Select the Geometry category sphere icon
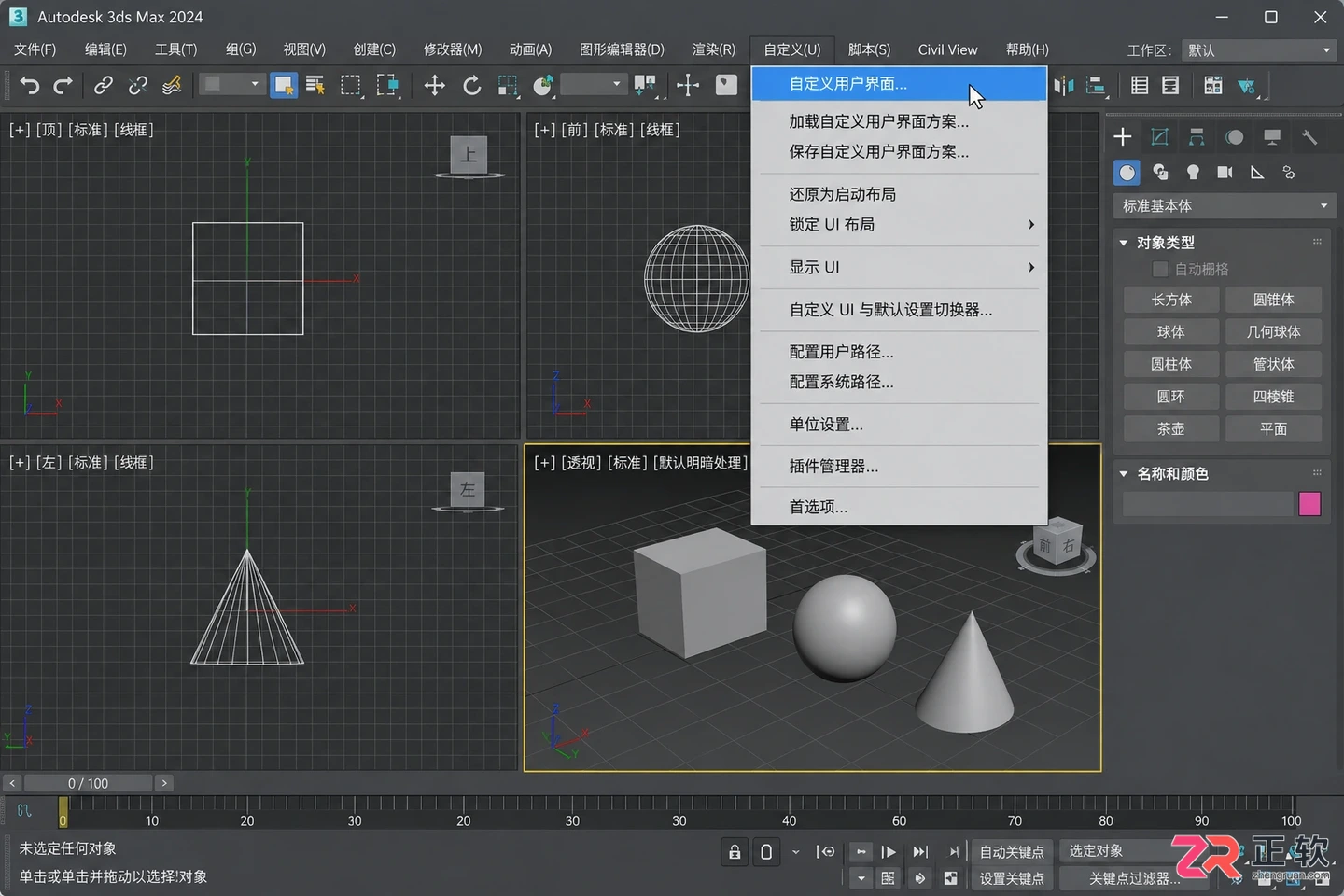Viewport: 1344px width, 896px height. [x=1127, y=173]
